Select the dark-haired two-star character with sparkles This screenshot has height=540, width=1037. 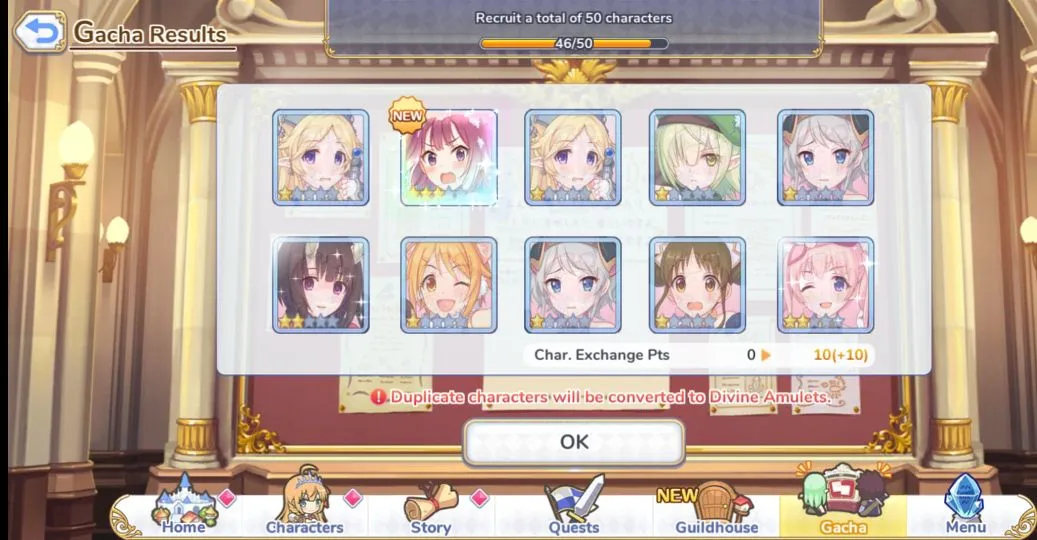tap(321, 285)
